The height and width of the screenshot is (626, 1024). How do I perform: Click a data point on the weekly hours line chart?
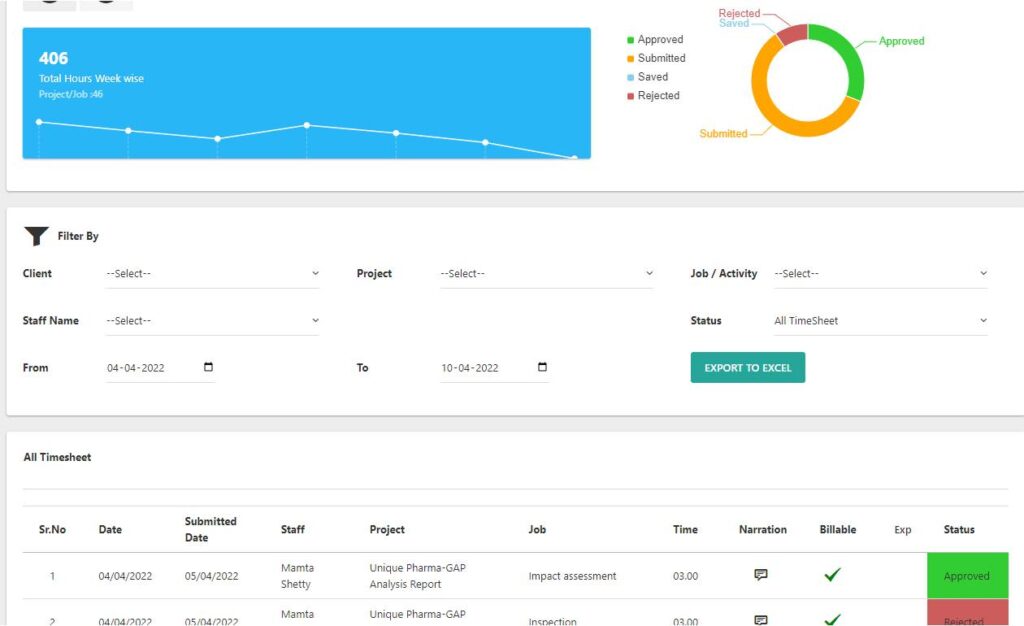(306, 126)
